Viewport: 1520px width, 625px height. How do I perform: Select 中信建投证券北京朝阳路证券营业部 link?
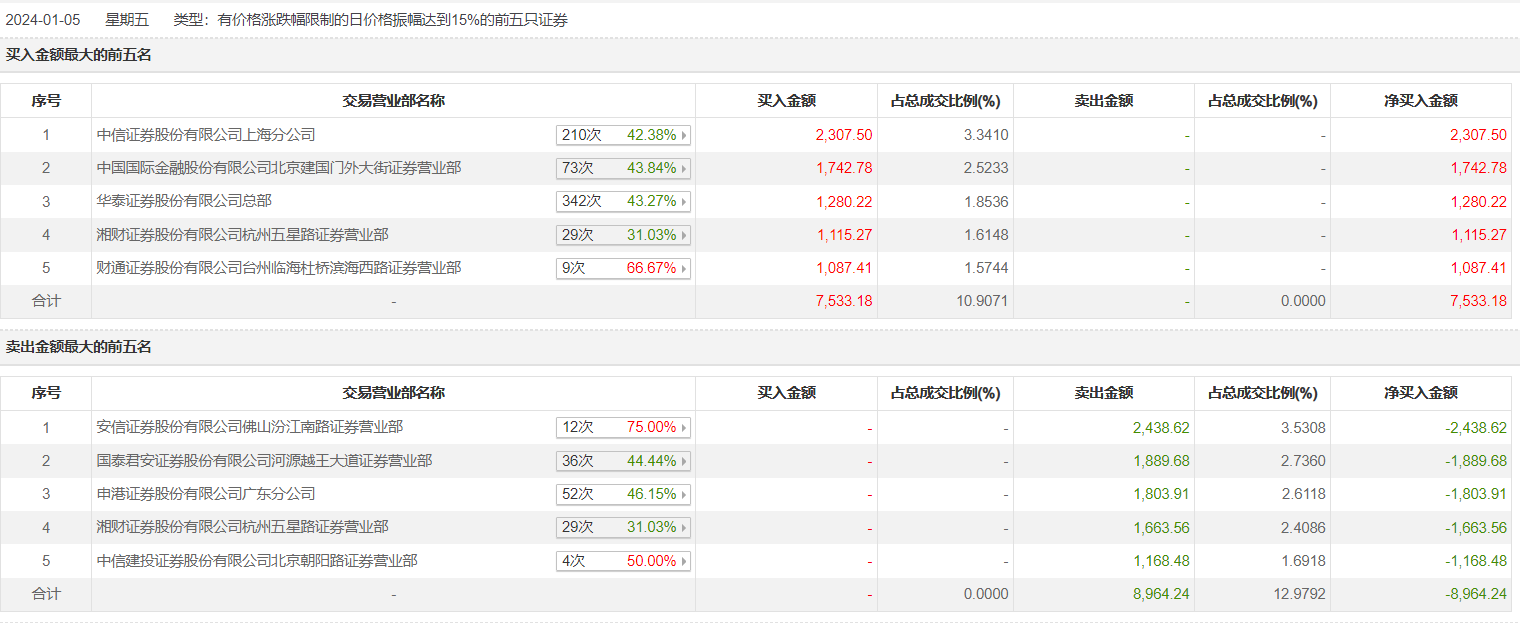click(x=257, y=561)
